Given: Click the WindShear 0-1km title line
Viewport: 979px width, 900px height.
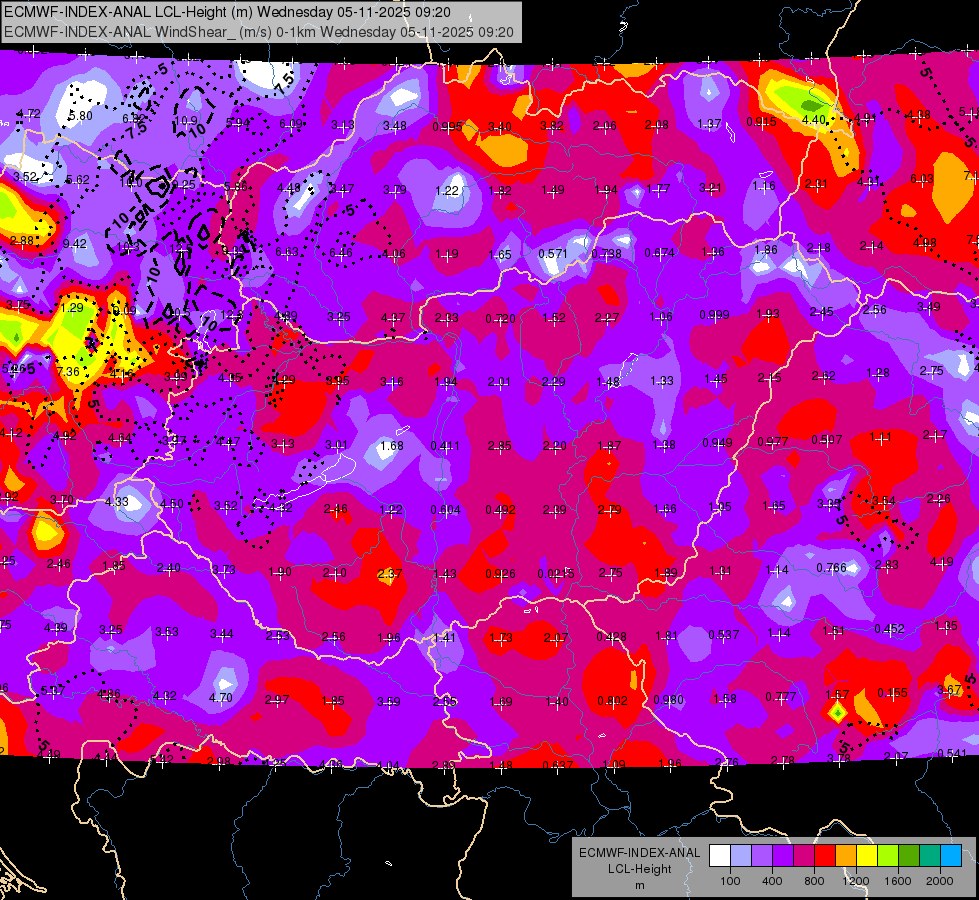Looking at the screenshot, I should click(x=259, y=32).
